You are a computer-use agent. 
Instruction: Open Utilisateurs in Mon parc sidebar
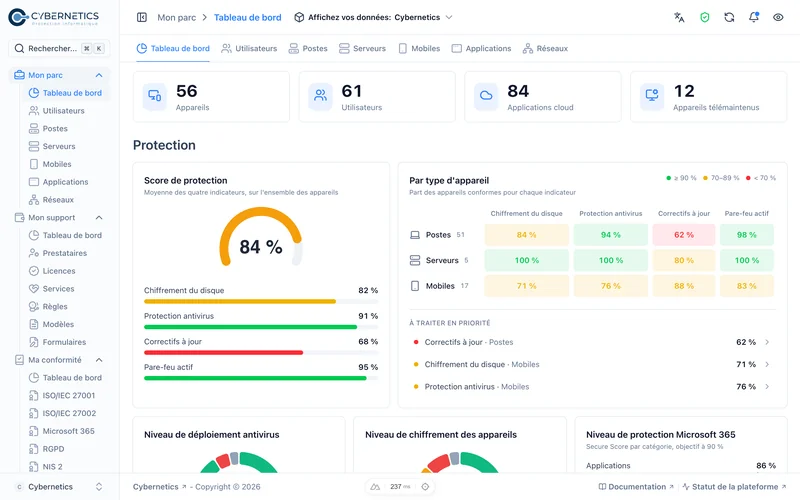click(63, 111)
